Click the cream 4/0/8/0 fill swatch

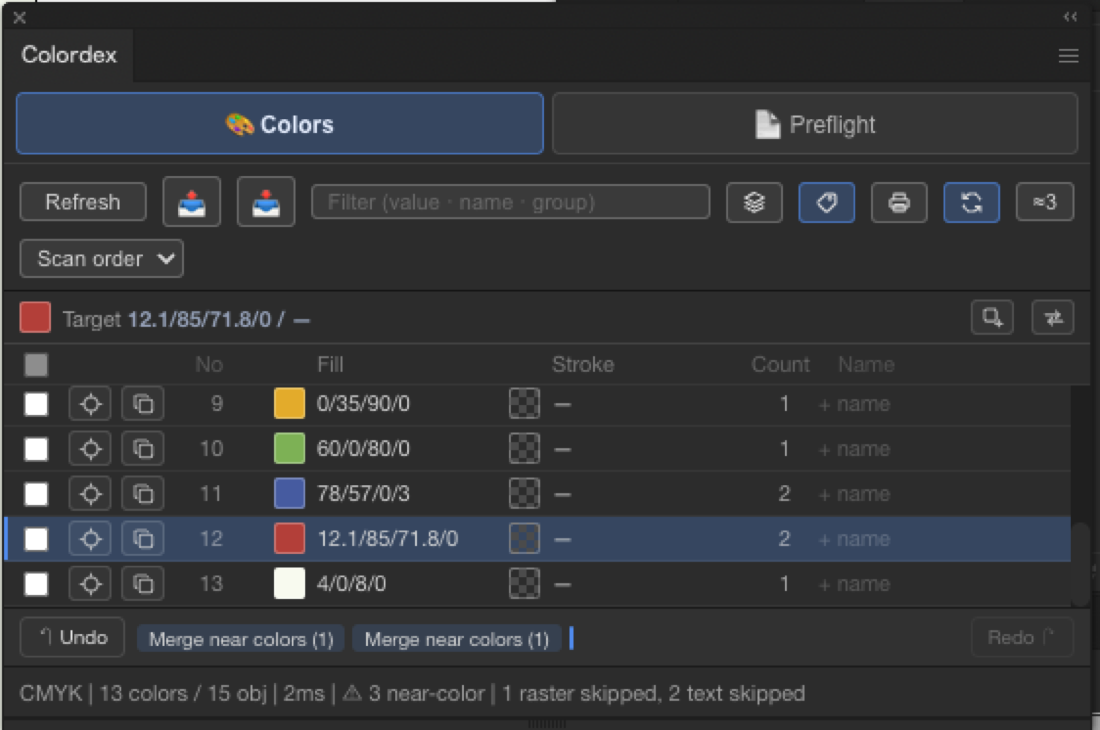289,583
